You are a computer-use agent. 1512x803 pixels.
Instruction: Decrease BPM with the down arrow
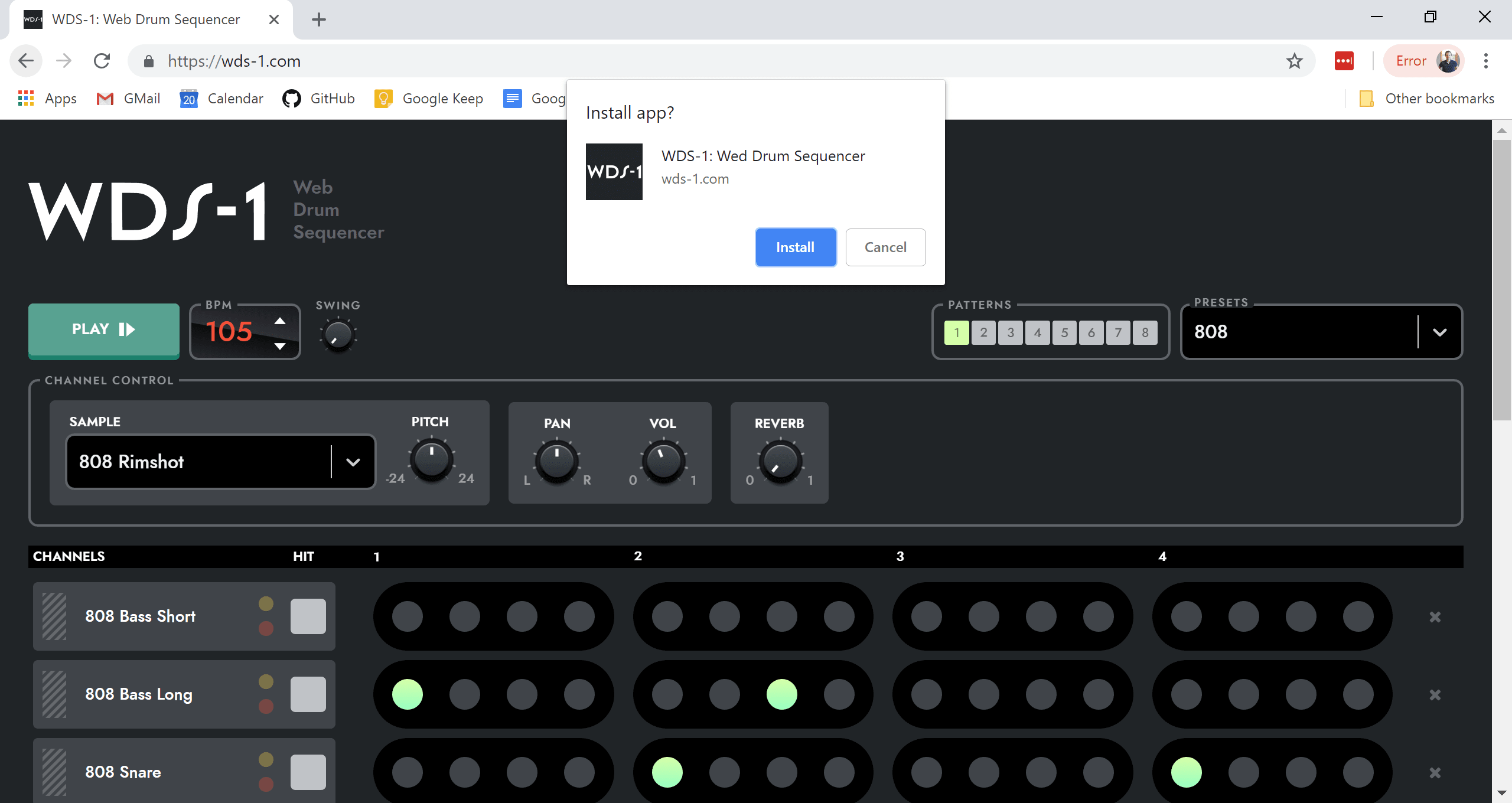[x=280, y=346]
